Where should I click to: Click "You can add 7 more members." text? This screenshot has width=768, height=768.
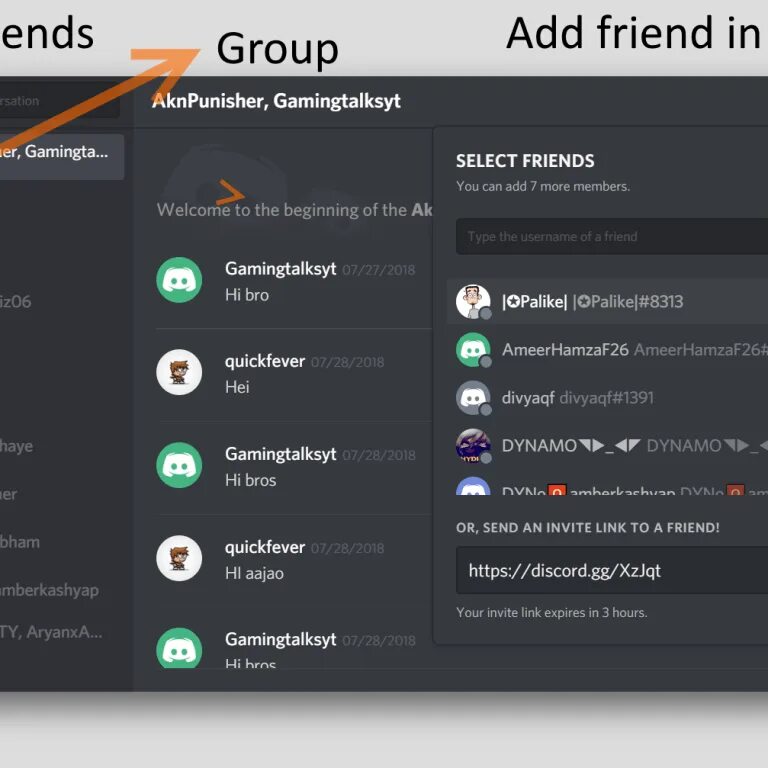pos(543,187)
